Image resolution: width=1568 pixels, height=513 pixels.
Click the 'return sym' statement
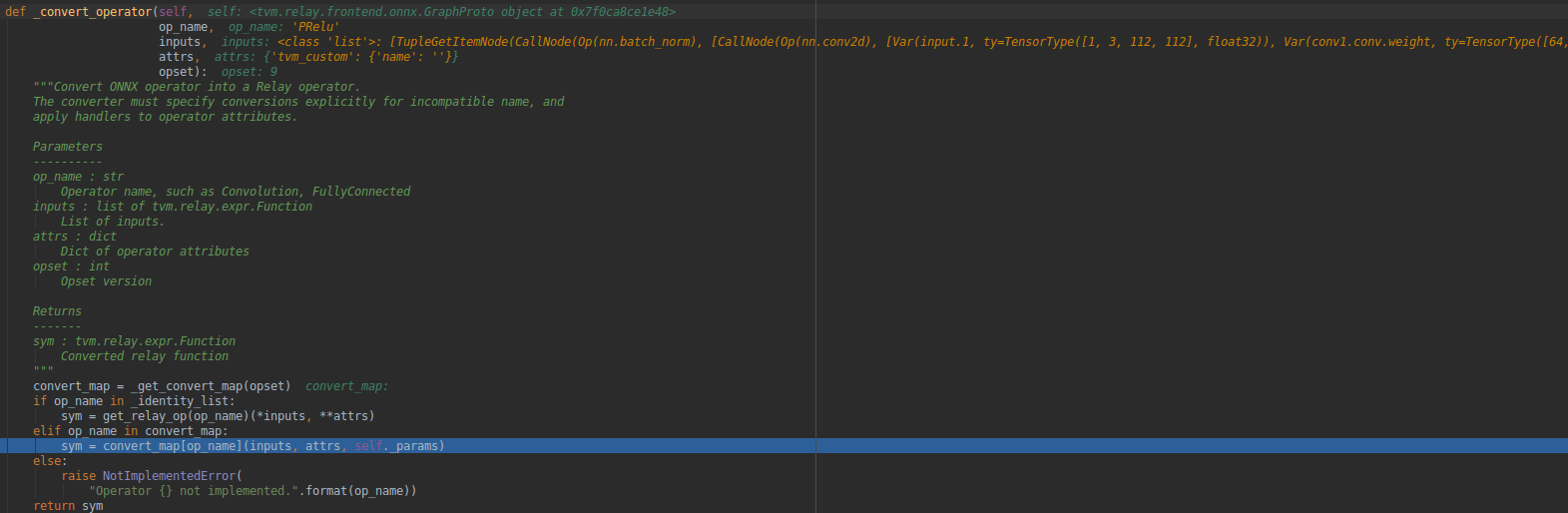tap(68, 506)
